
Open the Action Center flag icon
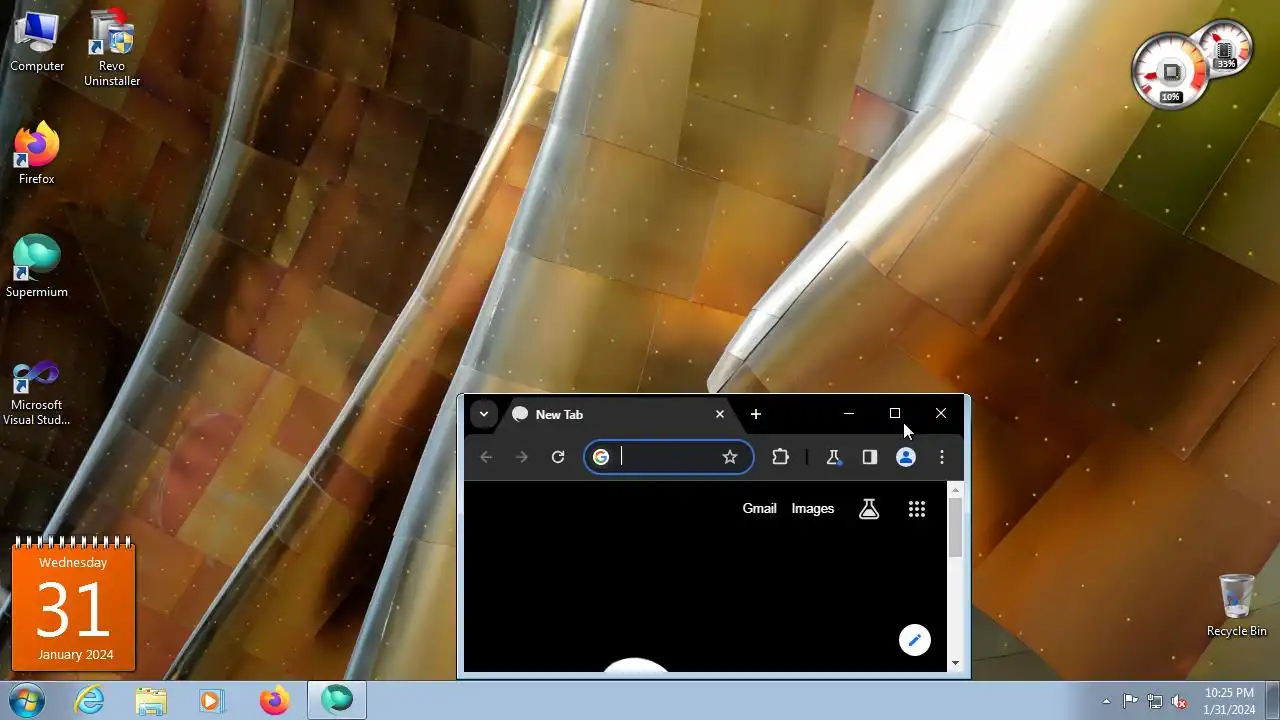click(x=1130, y=701)
